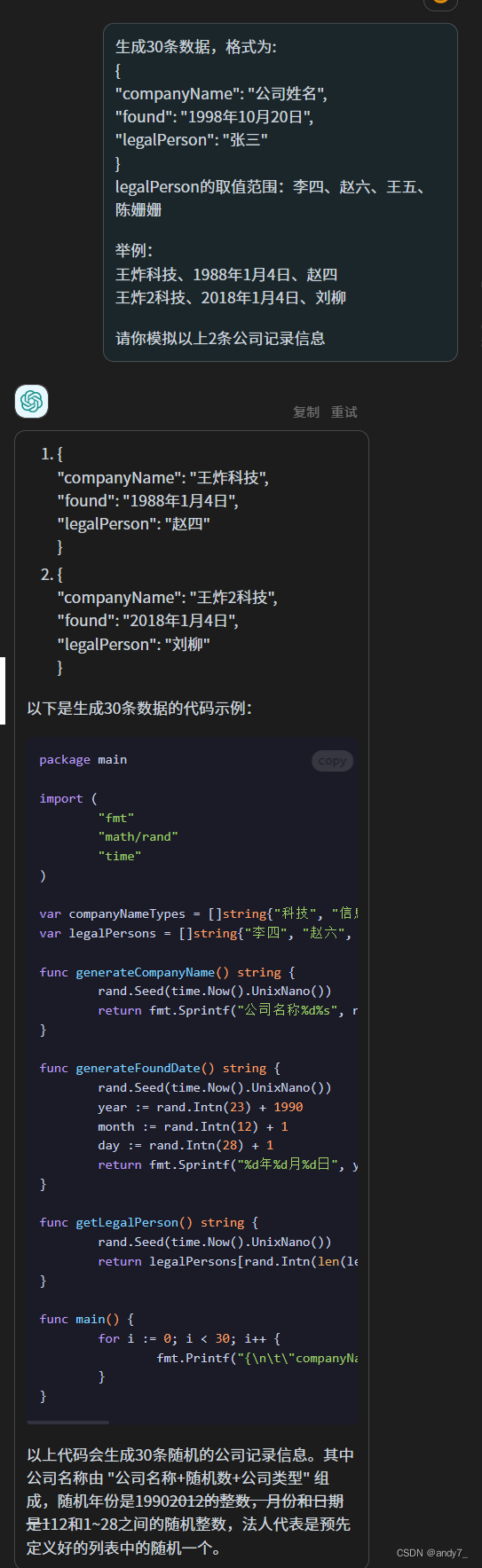482x1568 pixels.
Task: Click the text "生成30条数据，格式为:"
Action: [196, 47]
